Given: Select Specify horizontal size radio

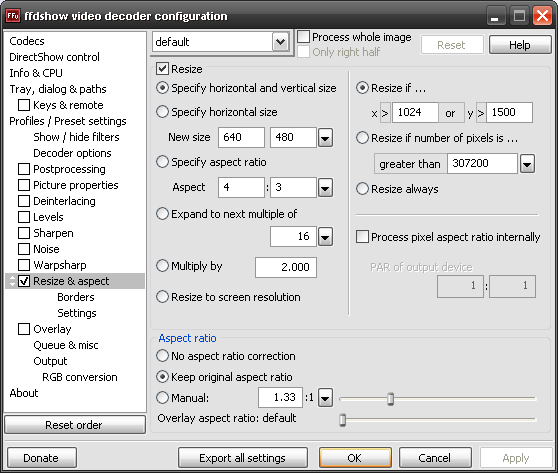Looking at the screenshot, I should 162,112.
